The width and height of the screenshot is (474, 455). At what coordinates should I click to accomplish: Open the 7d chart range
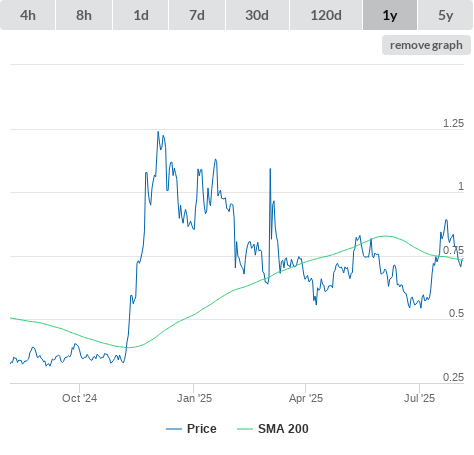pos(197,15)
